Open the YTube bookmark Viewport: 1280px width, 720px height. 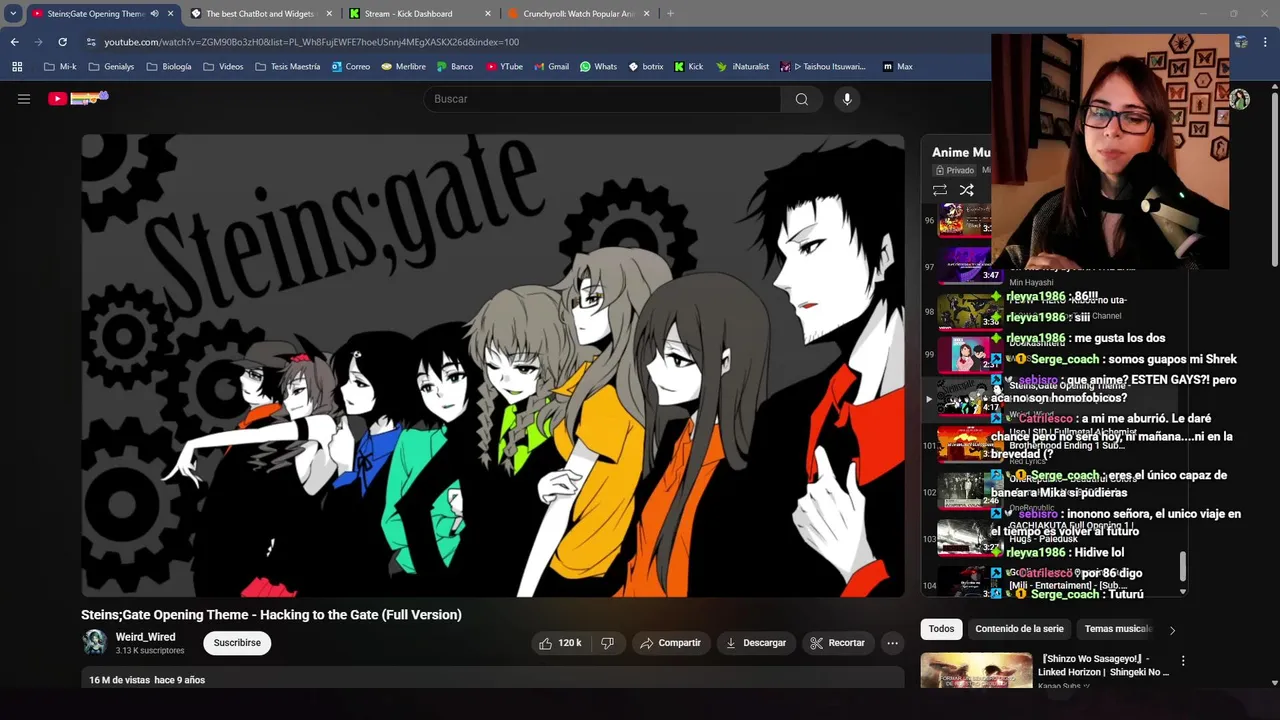(x=505, y=67)
